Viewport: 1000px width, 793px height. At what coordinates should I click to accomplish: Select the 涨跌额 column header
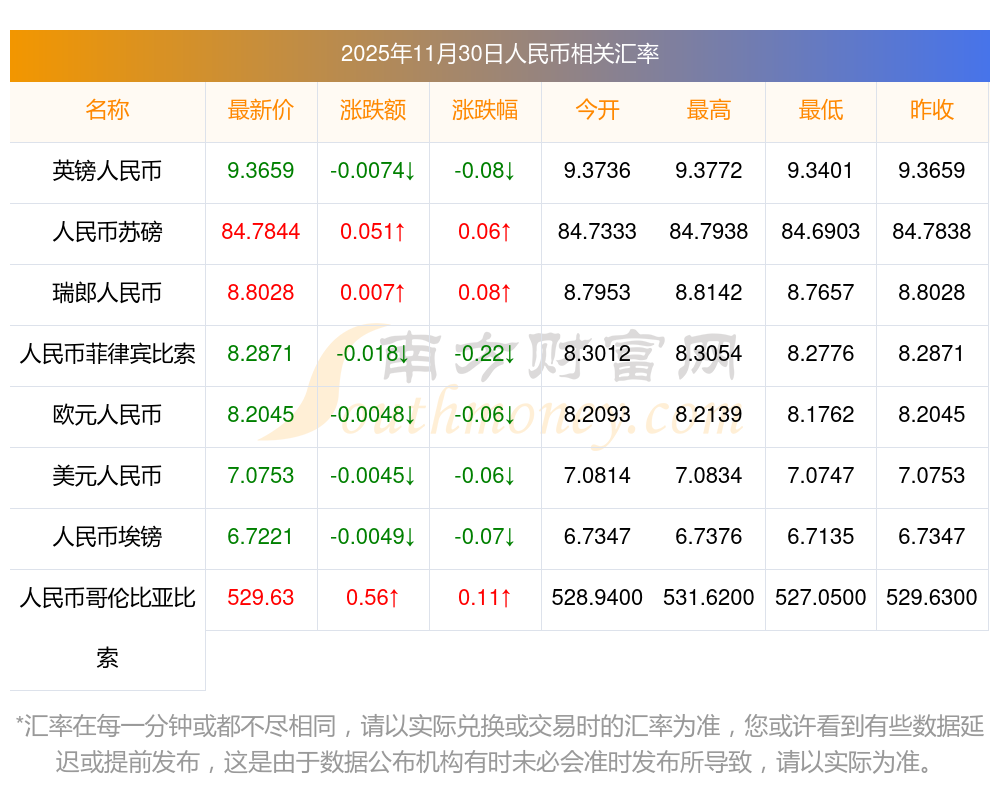point(372,110)
